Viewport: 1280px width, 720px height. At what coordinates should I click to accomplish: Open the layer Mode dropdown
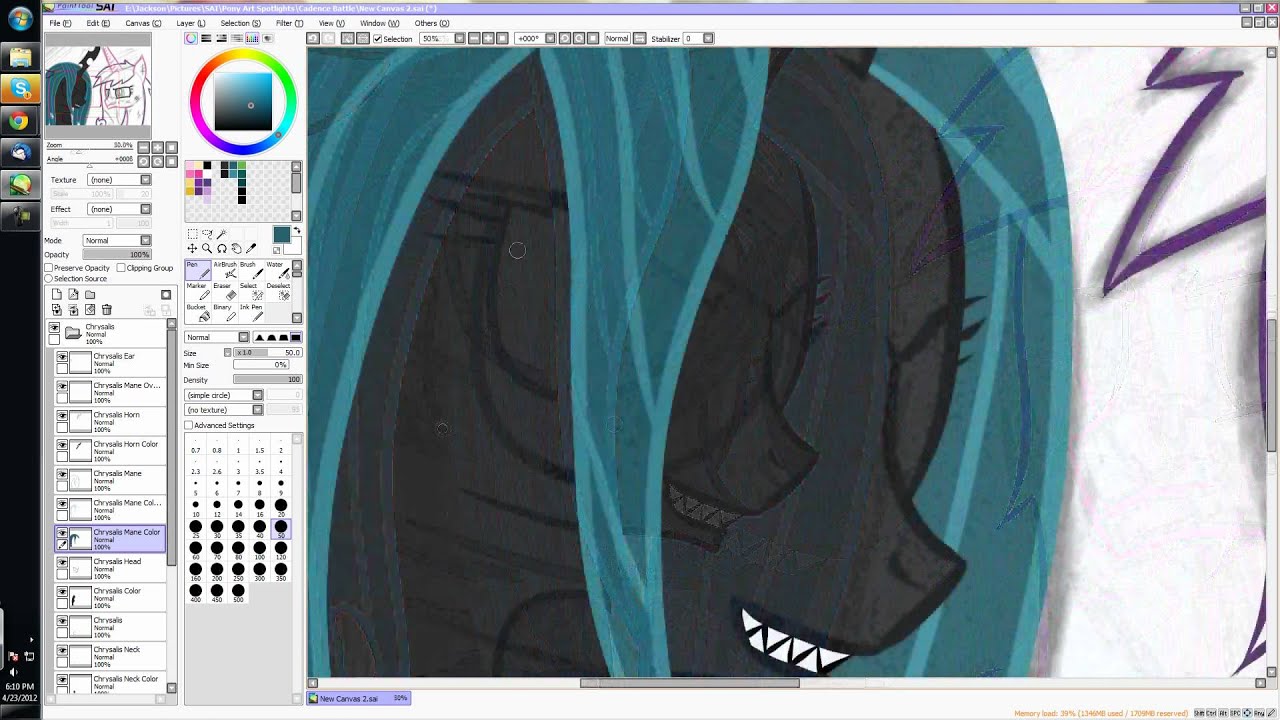tap(116, 241)
